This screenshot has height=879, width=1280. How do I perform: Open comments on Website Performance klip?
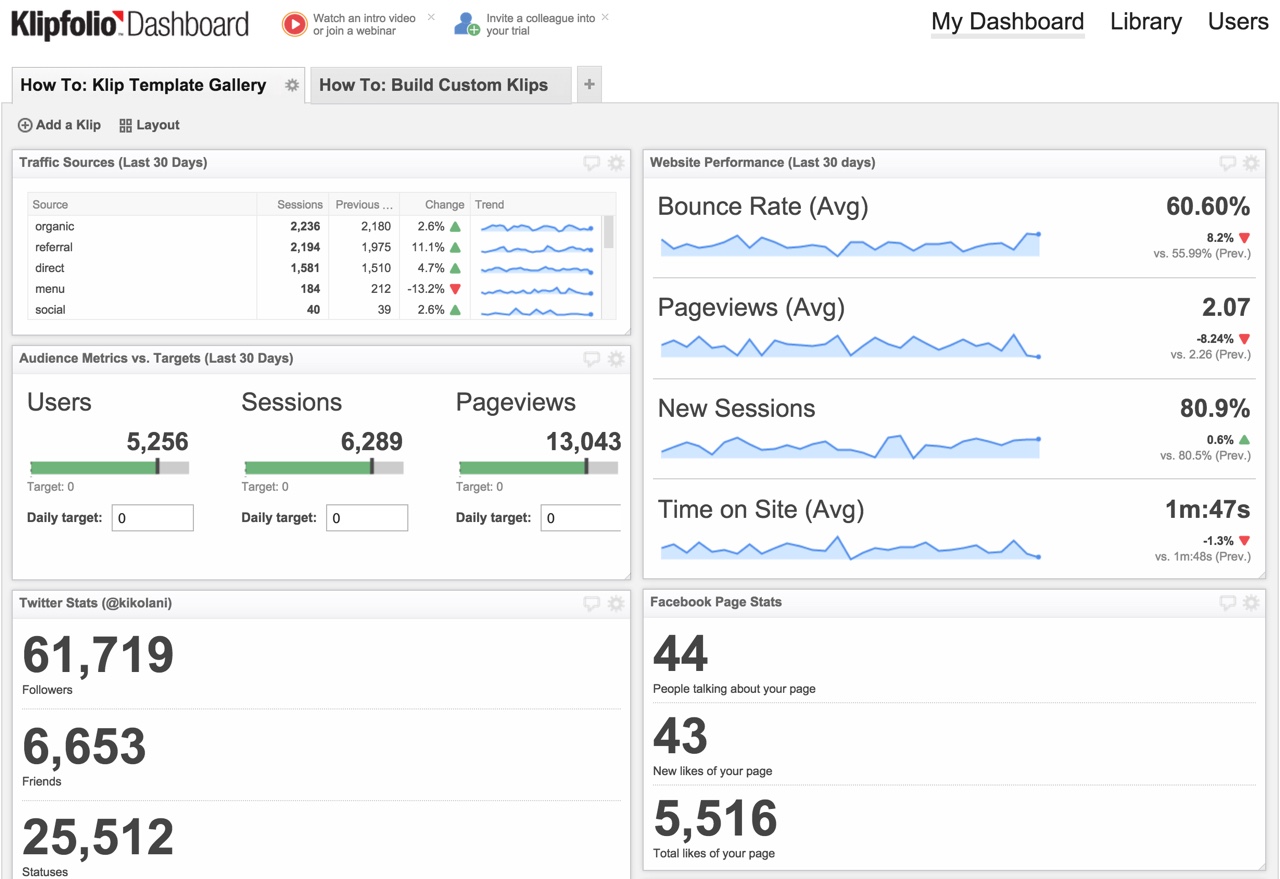1227,163
